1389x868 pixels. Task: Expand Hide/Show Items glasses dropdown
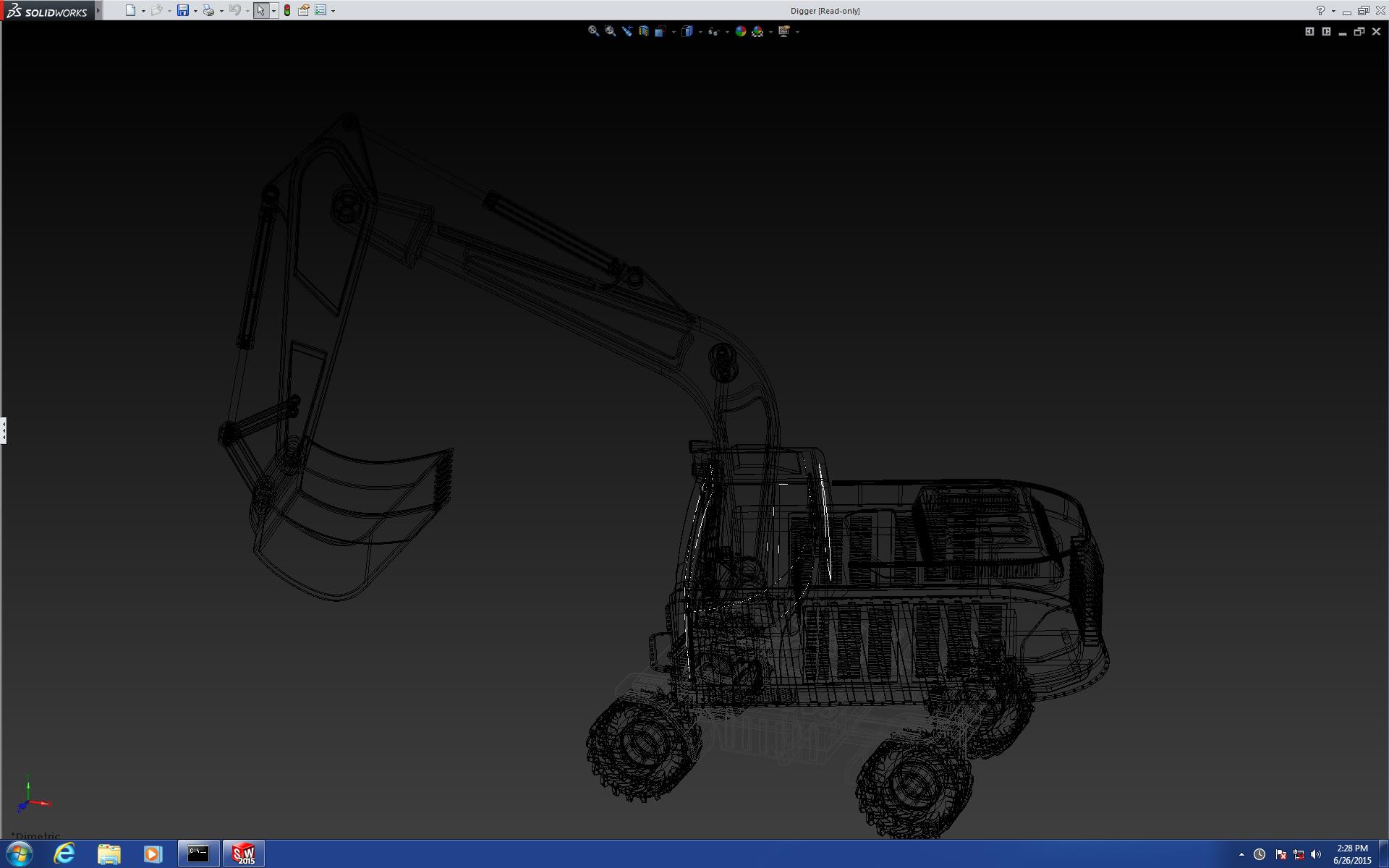tap(727, 32)
